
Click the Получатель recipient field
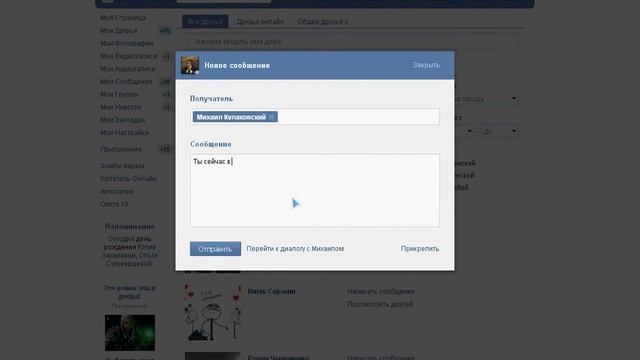[315, 117]
